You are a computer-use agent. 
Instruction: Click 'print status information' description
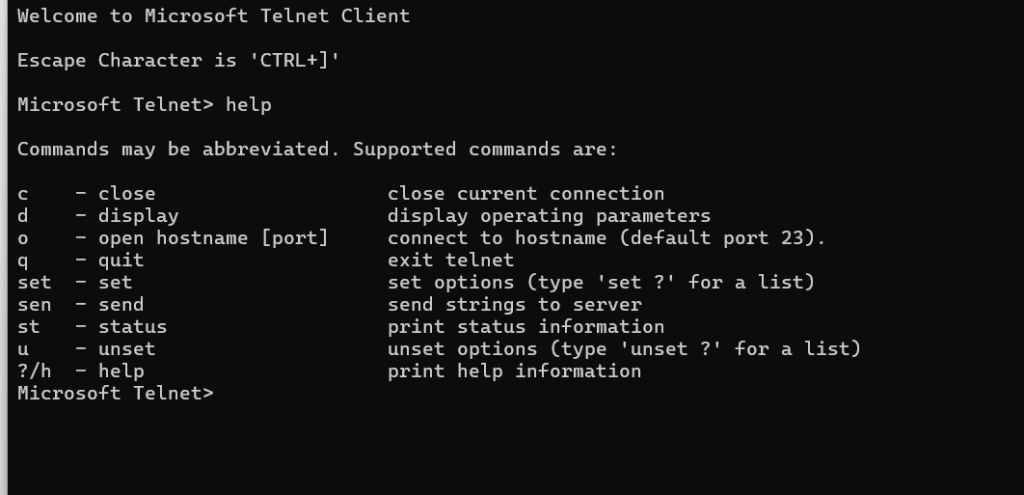(526, 327)
